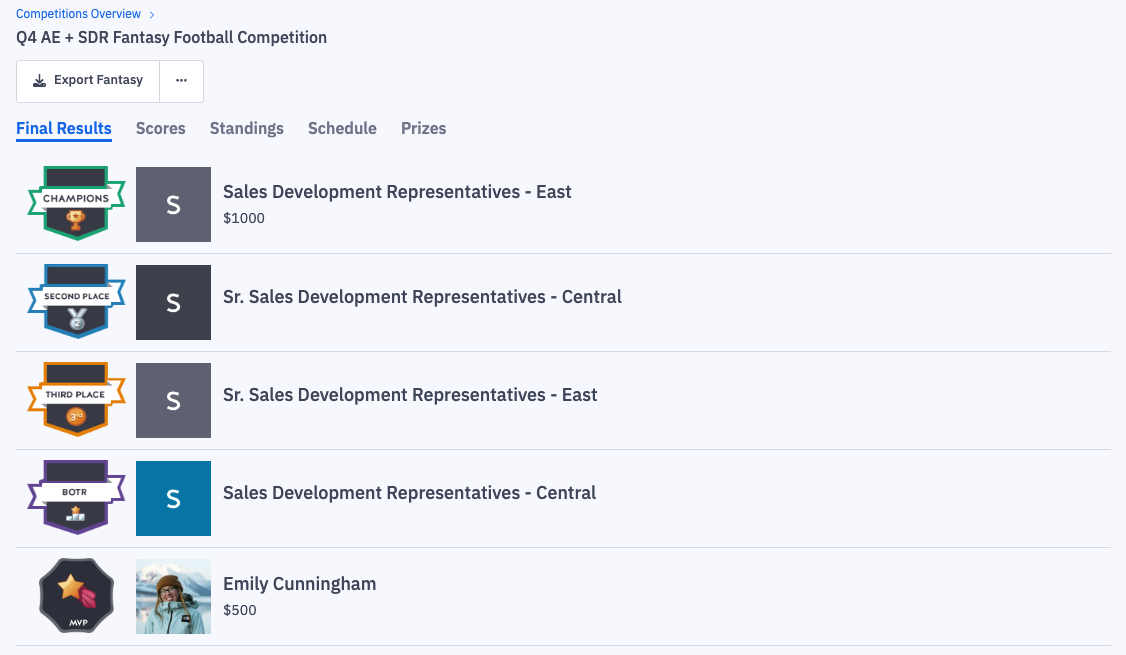The image size is (1126, 655).
Task: Select the Schedule tab
Action: [342, 128]
